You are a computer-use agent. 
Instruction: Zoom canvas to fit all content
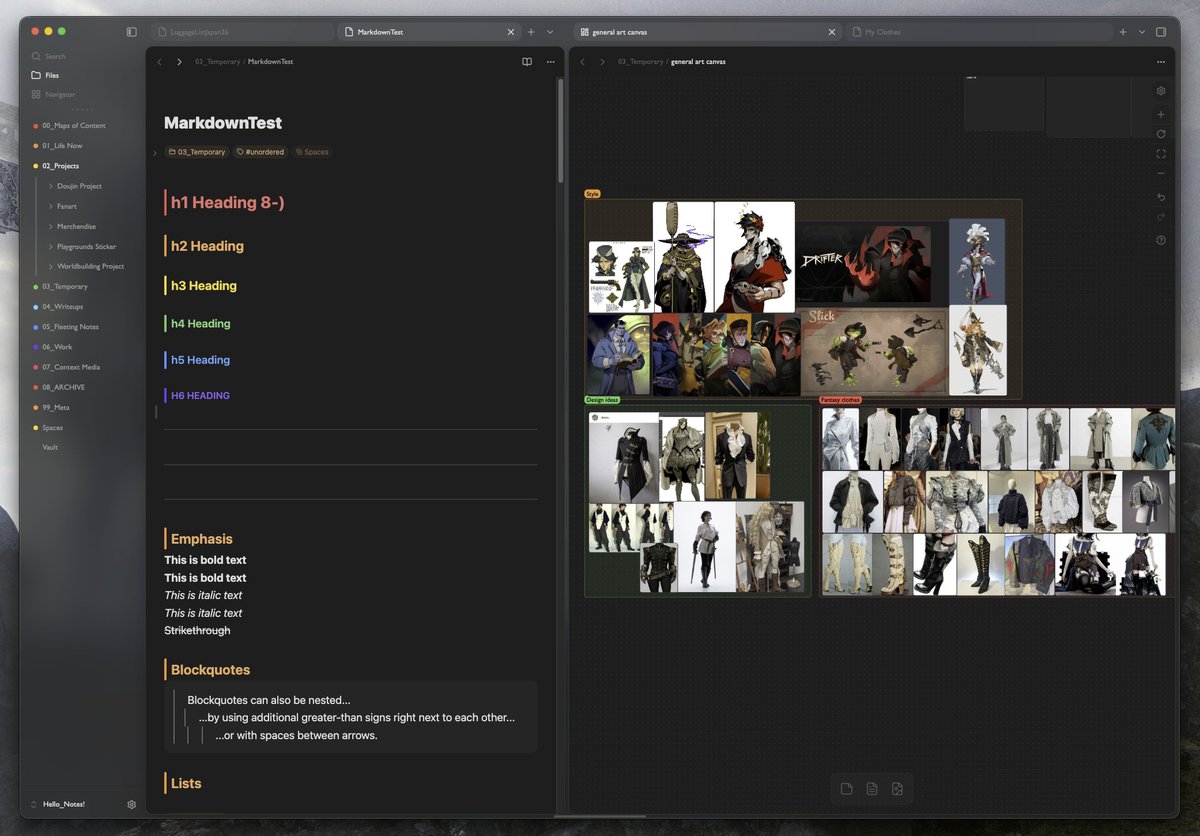pyautogui.click(x=1161, y=154)
